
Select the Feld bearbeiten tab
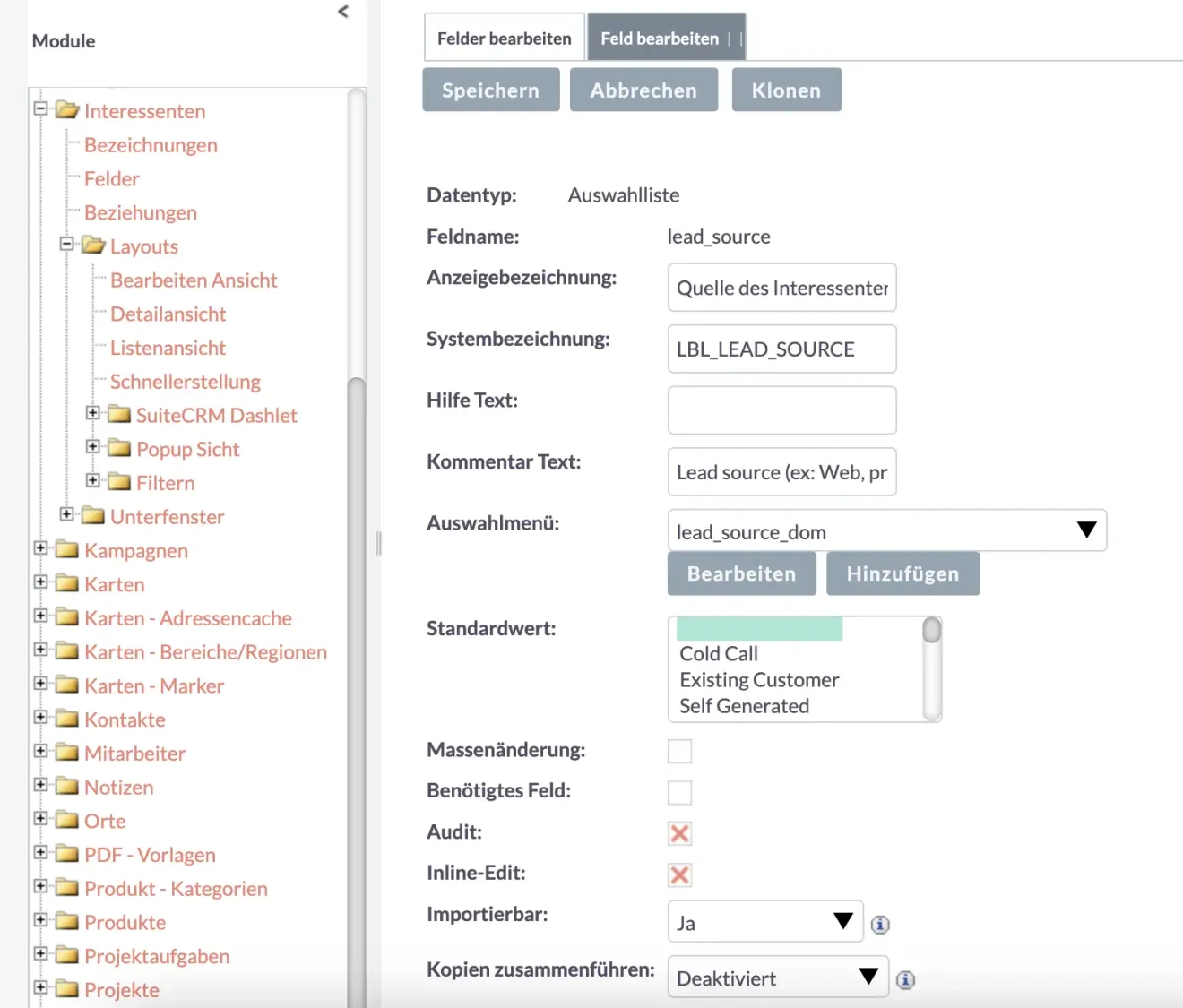pyautogui.click(x=660, y=37)
